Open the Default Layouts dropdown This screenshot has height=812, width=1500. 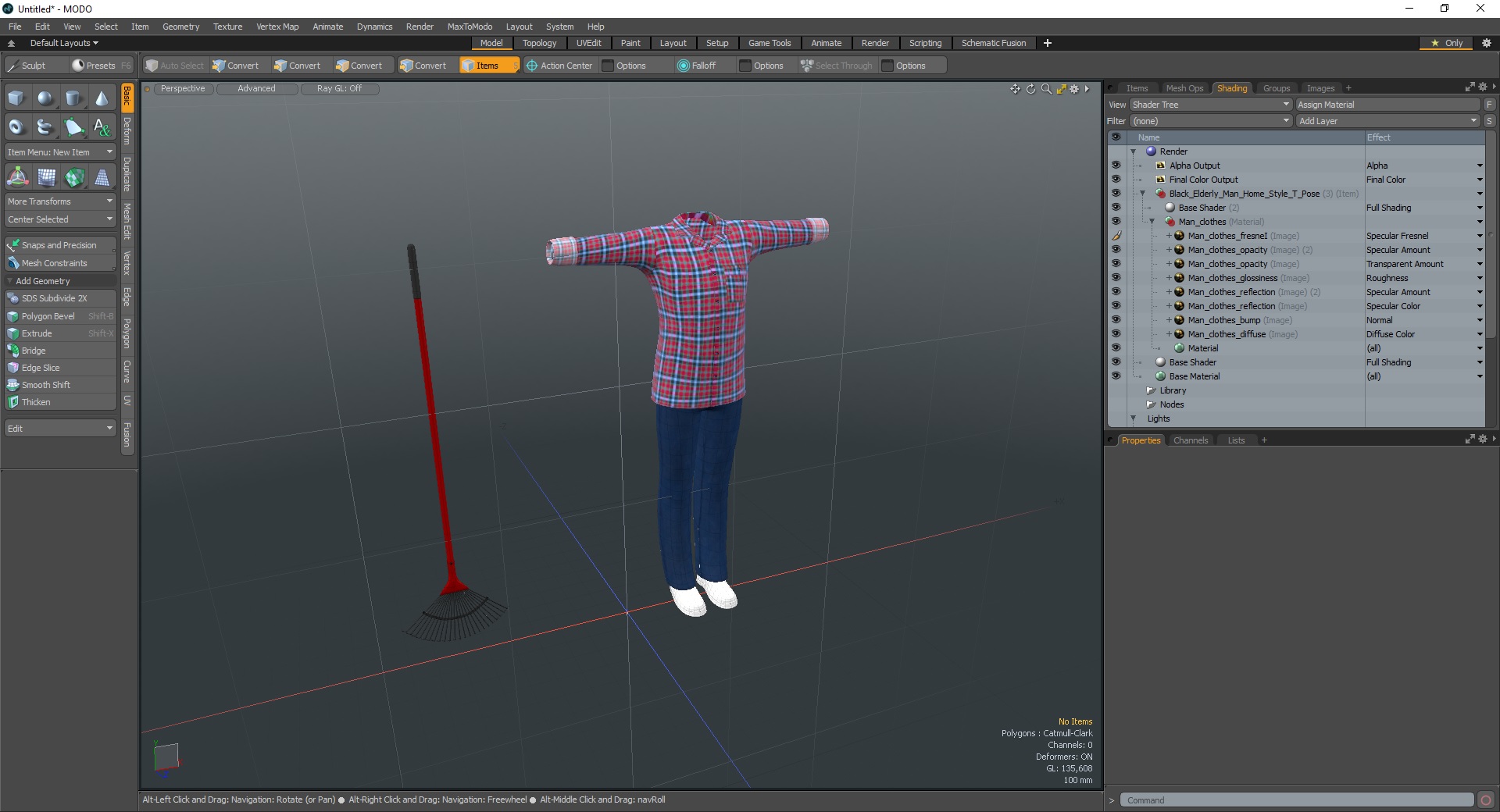click(64, 43)
